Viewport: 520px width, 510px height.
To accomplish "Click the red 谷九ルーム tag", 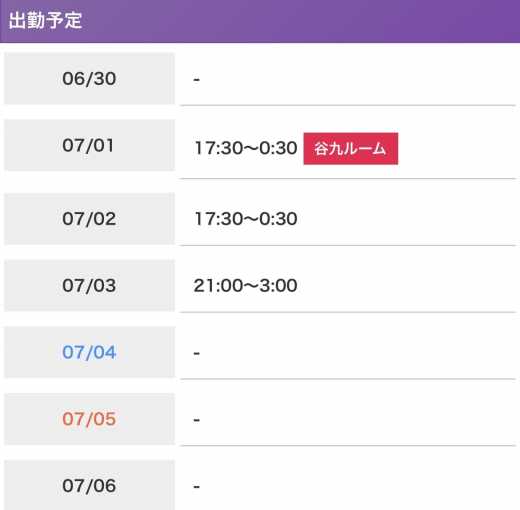I will tap(351, 149).
